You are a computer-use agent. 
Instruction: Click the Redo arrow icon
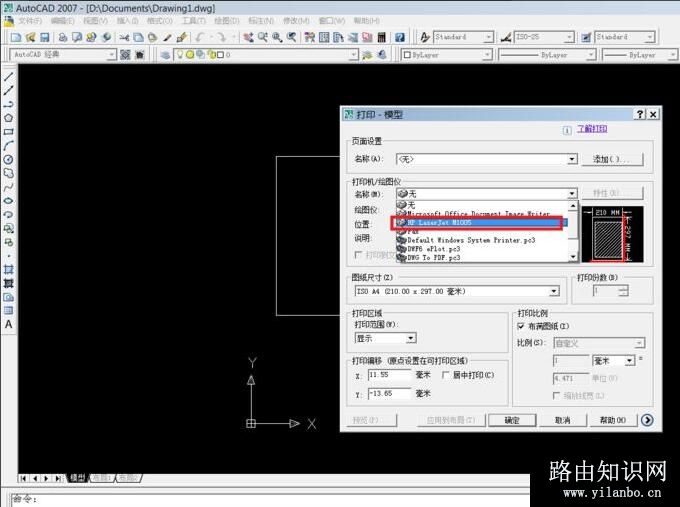pos(221,37)
